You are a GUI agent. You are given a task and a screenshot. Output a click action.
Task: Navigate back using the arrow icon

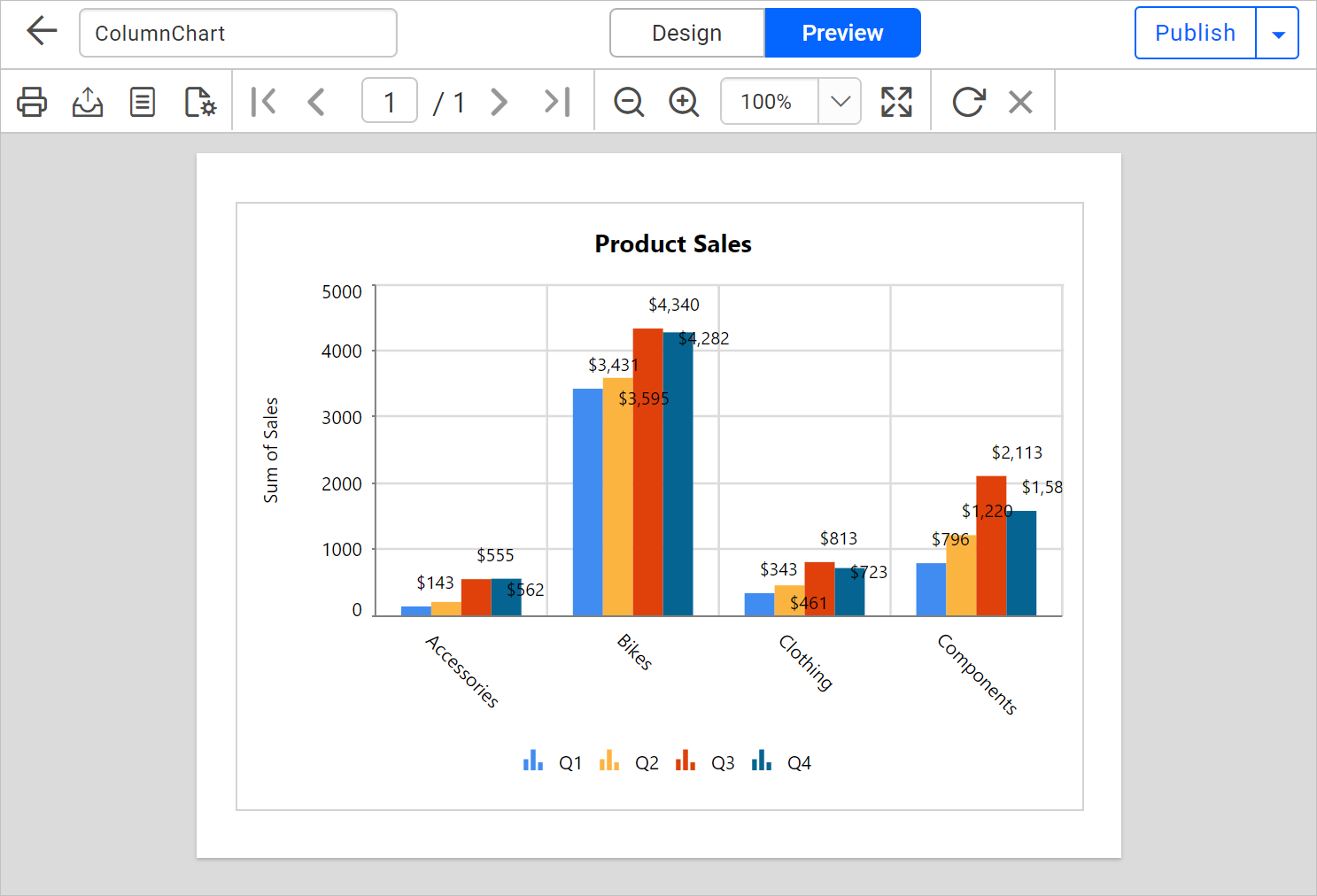[x=41, y=30]
